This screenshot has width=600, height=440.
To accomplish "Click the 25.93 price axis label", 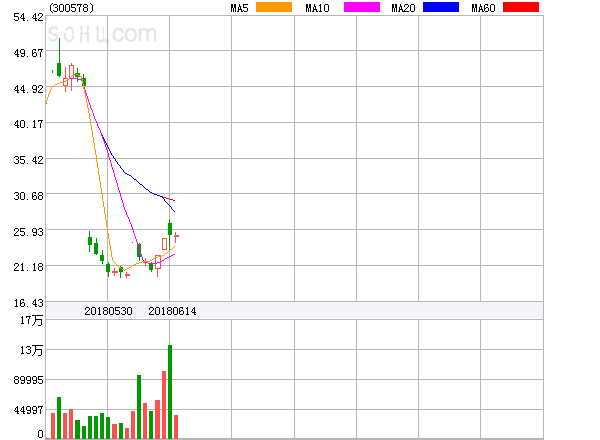I will pos(28,231).
